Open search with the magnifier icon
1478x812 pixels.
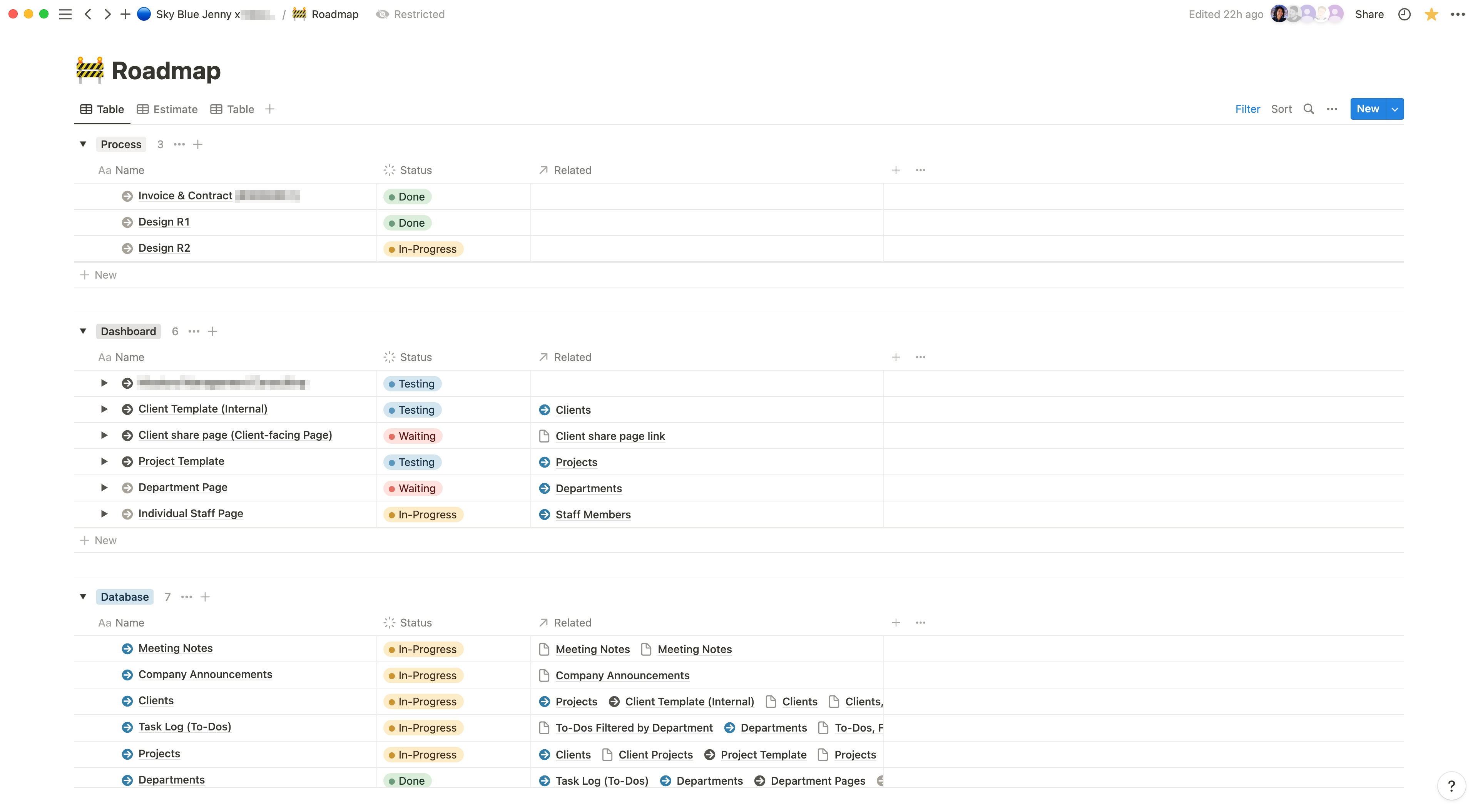(x=1308, y=109)
